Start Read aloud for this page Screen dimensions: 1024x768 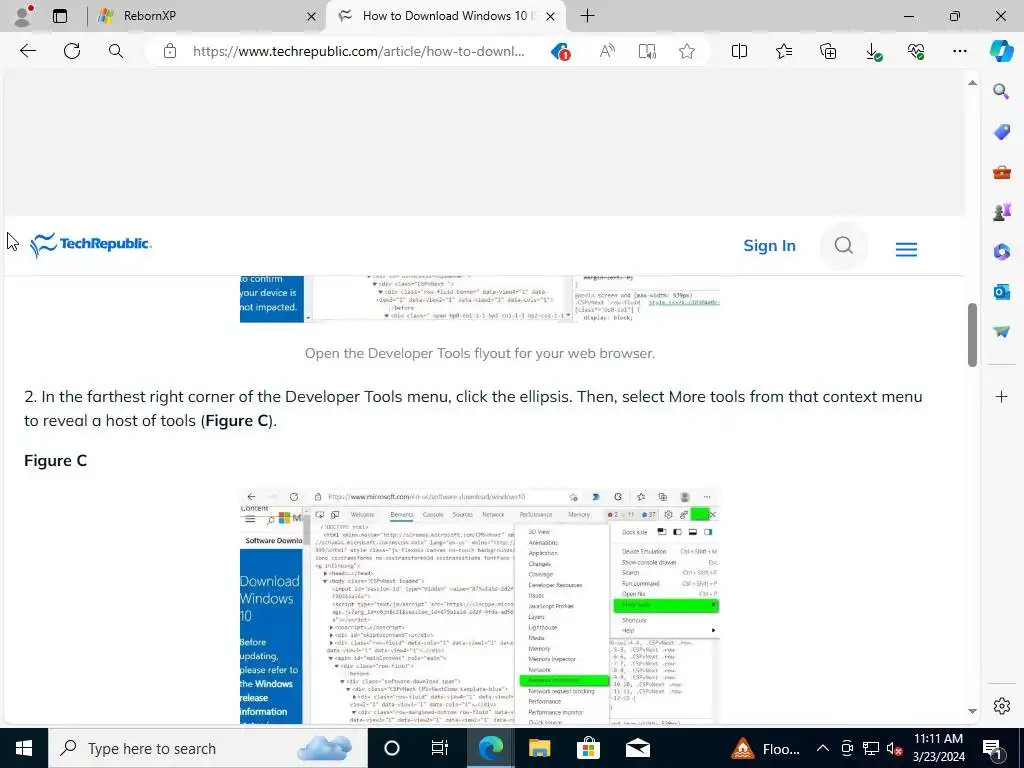pyautogui.click(x=607, y=51)
